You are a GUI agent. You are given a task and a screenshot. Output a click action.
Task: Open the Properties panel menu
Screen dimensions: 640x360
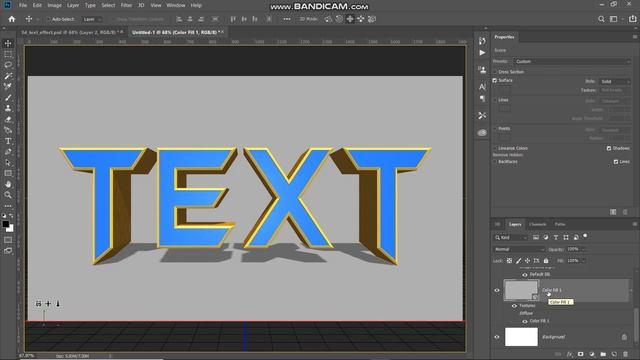point(635,37)
